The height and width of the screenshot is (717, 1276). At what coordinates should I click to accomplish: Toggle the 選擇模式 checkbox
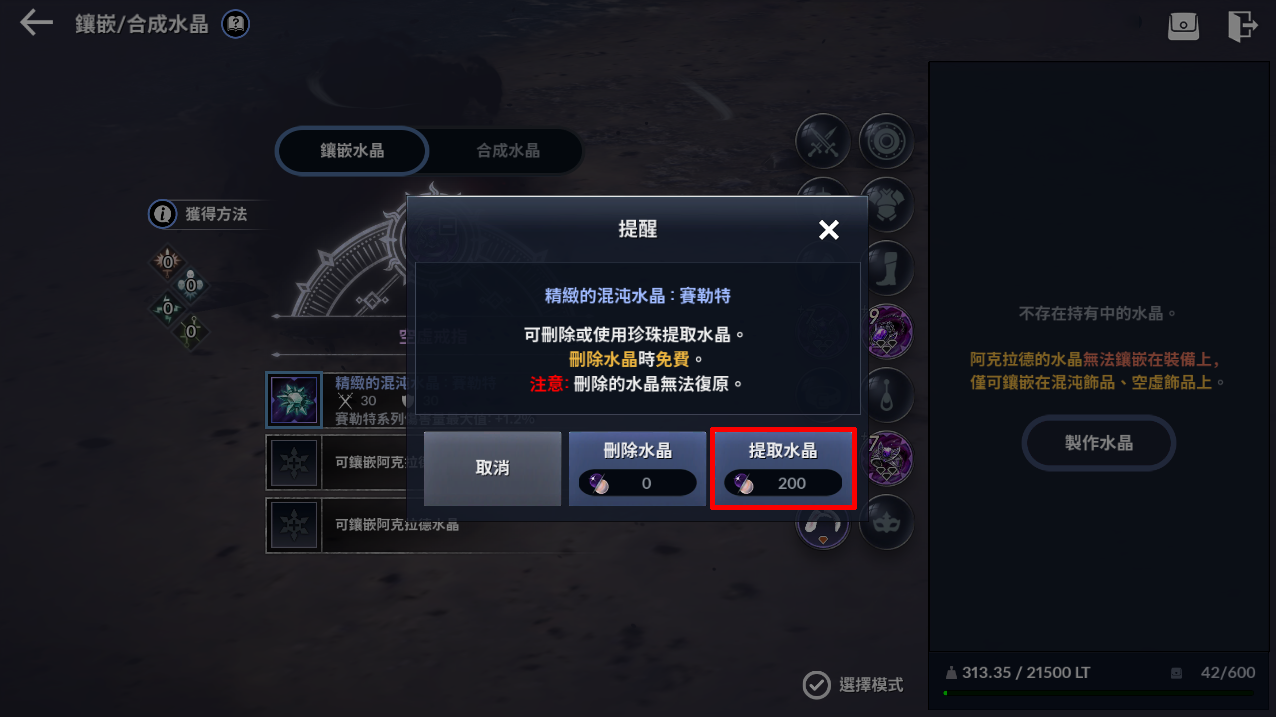[817, 685]
